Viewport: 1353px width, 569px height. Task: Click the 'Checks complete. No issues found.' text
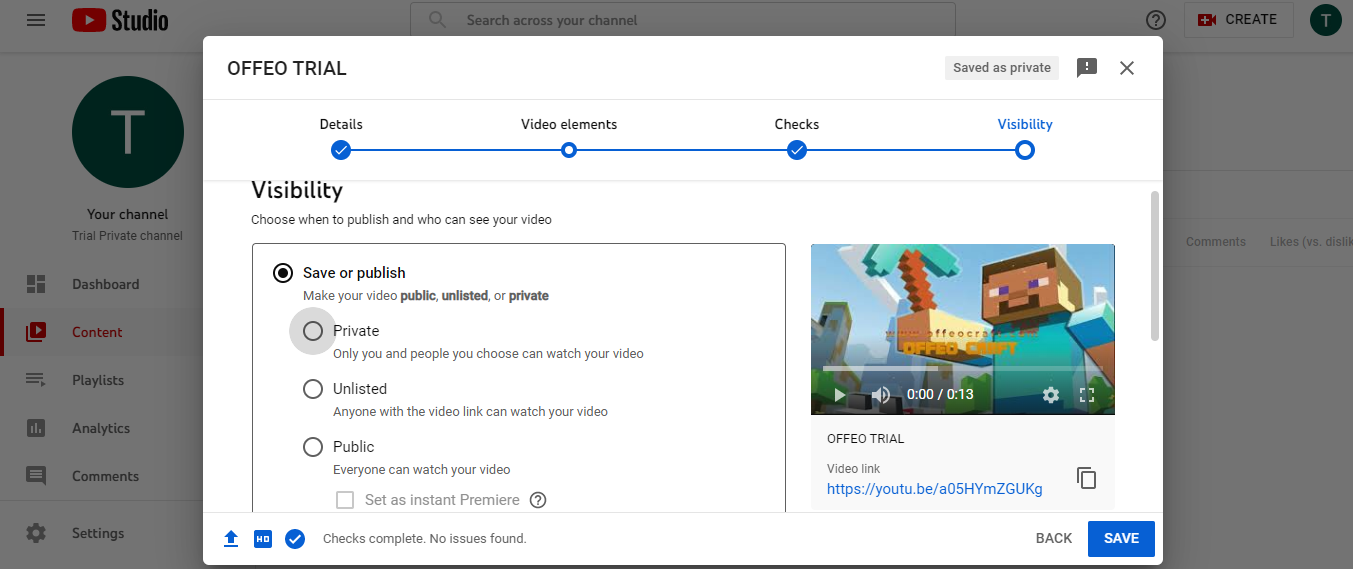(424, 539)
